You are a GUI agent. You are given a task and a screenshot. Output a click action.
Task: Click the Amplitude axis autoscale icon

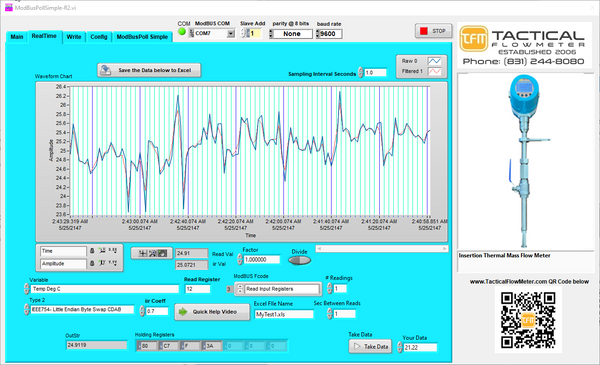point(102,263)
